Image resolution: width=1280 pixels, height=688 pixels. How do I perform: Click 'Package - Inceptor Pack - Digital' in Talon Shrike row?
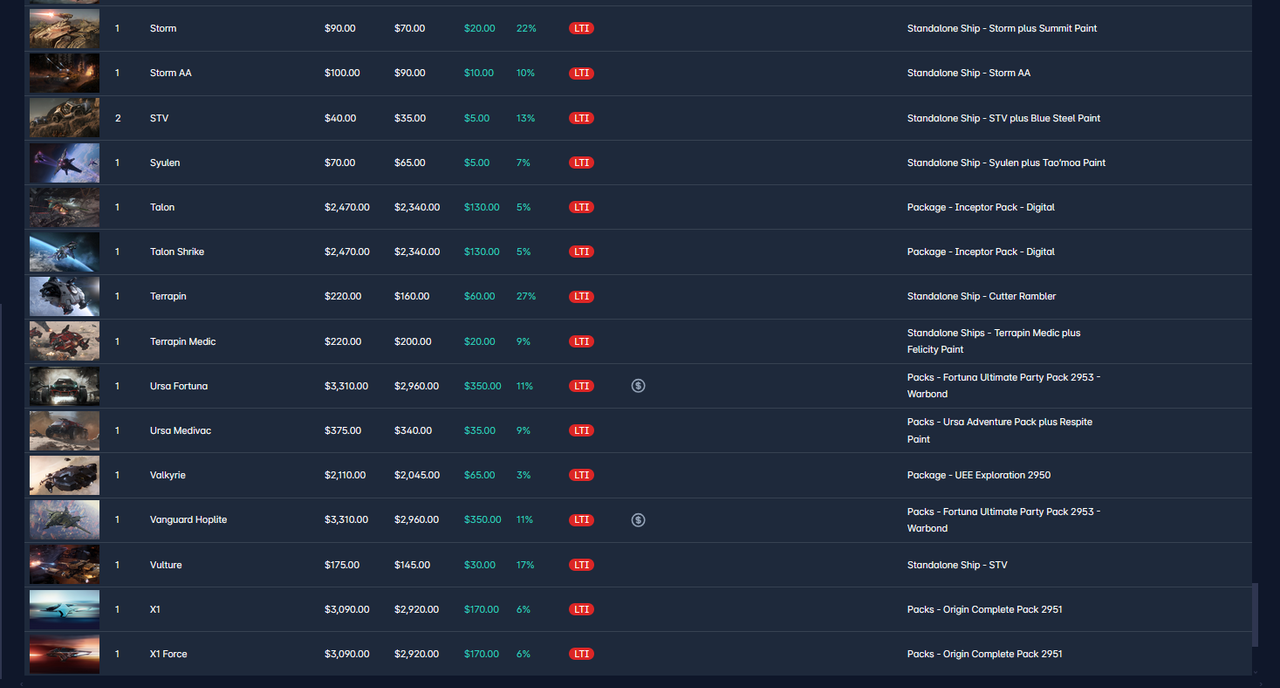click(981, 252)
